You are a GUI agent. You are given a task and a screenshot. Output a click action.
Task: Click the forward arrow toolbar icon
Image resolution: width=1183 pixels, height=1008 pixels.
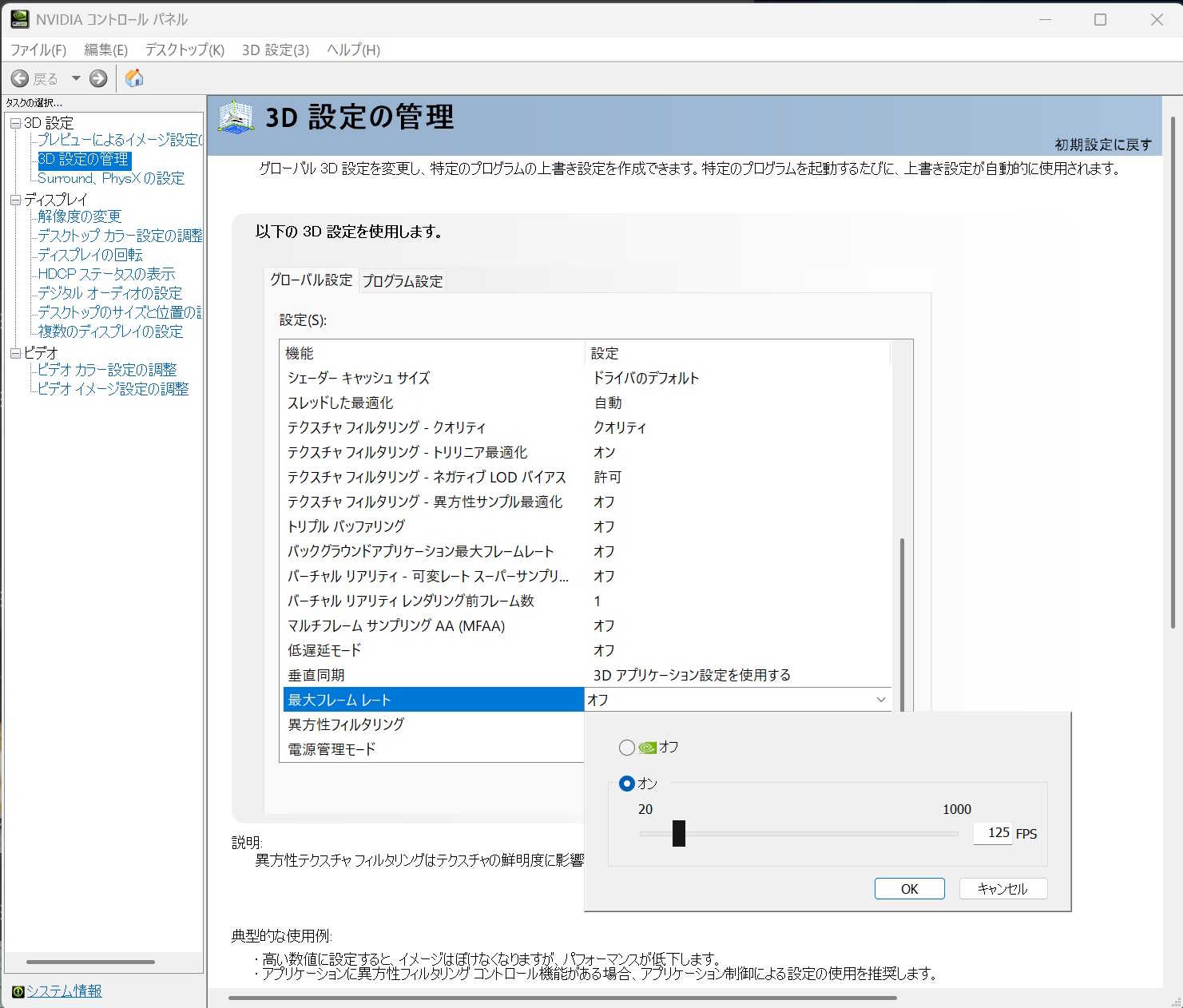tap(98, 78)
